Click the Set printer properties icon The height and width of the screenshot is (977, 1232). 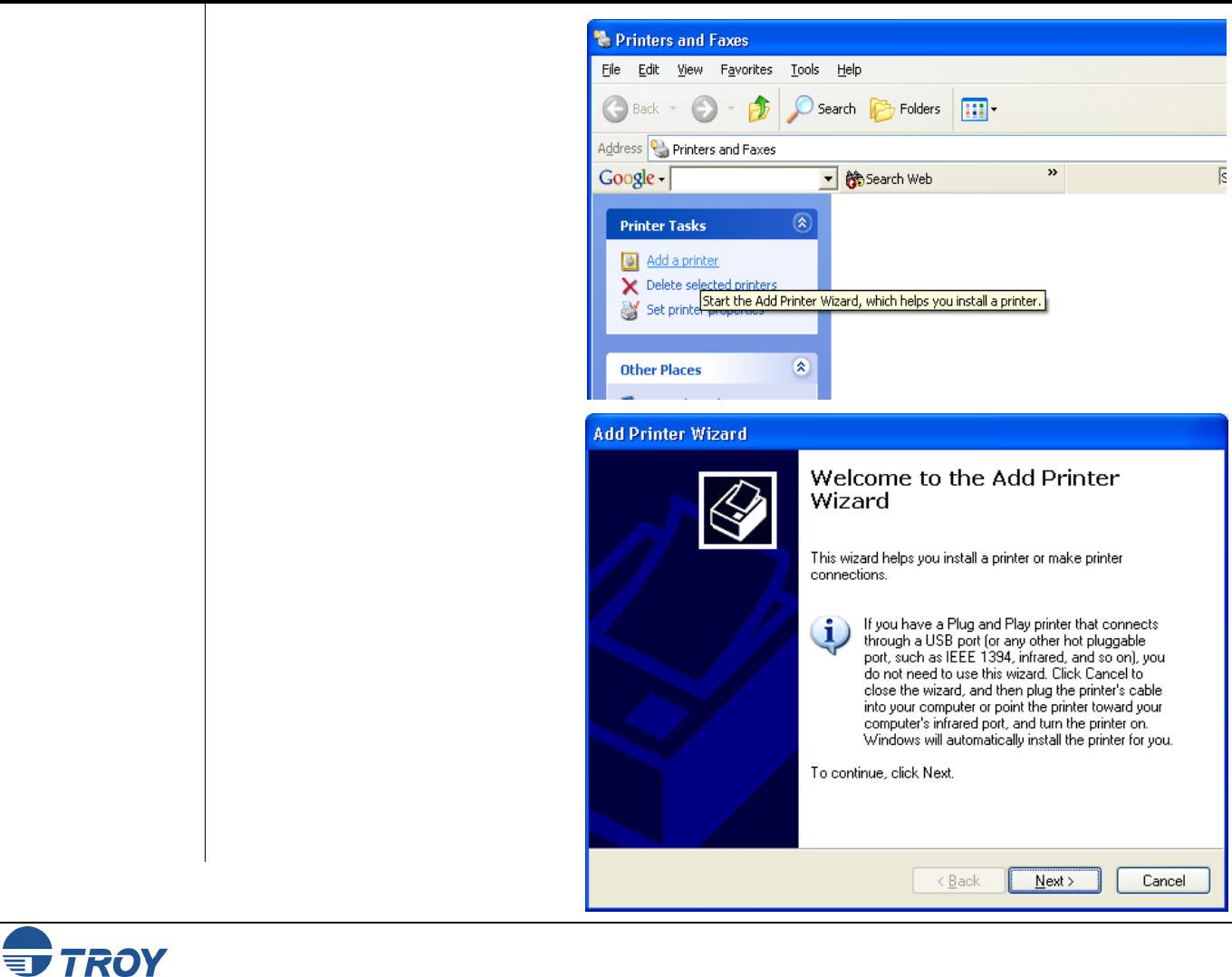(630, 311)
